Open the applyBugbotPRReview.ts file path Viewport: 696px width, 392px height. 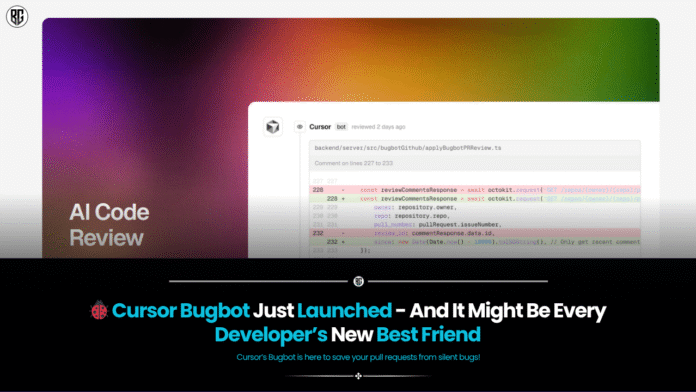click(407, 148)
